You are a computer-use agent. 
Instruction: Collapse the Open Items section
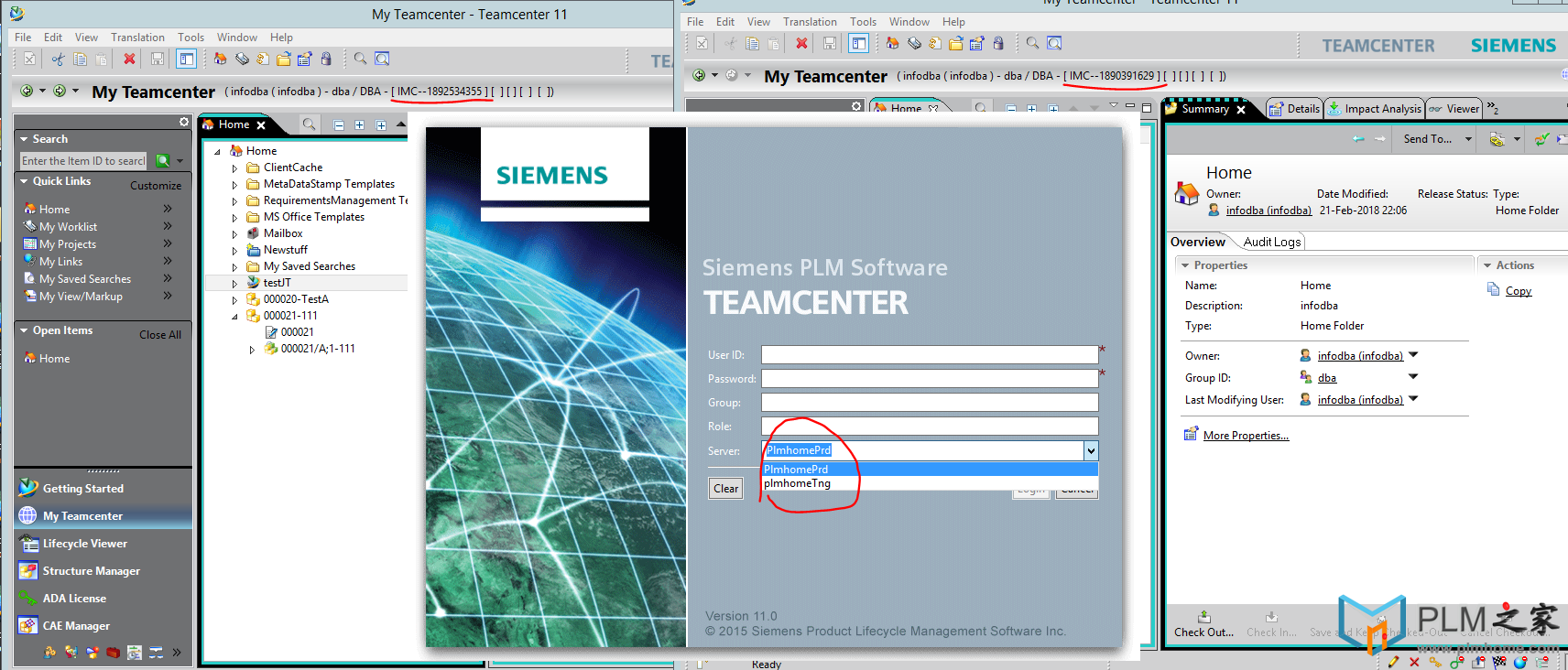click(x=24, y=330)
